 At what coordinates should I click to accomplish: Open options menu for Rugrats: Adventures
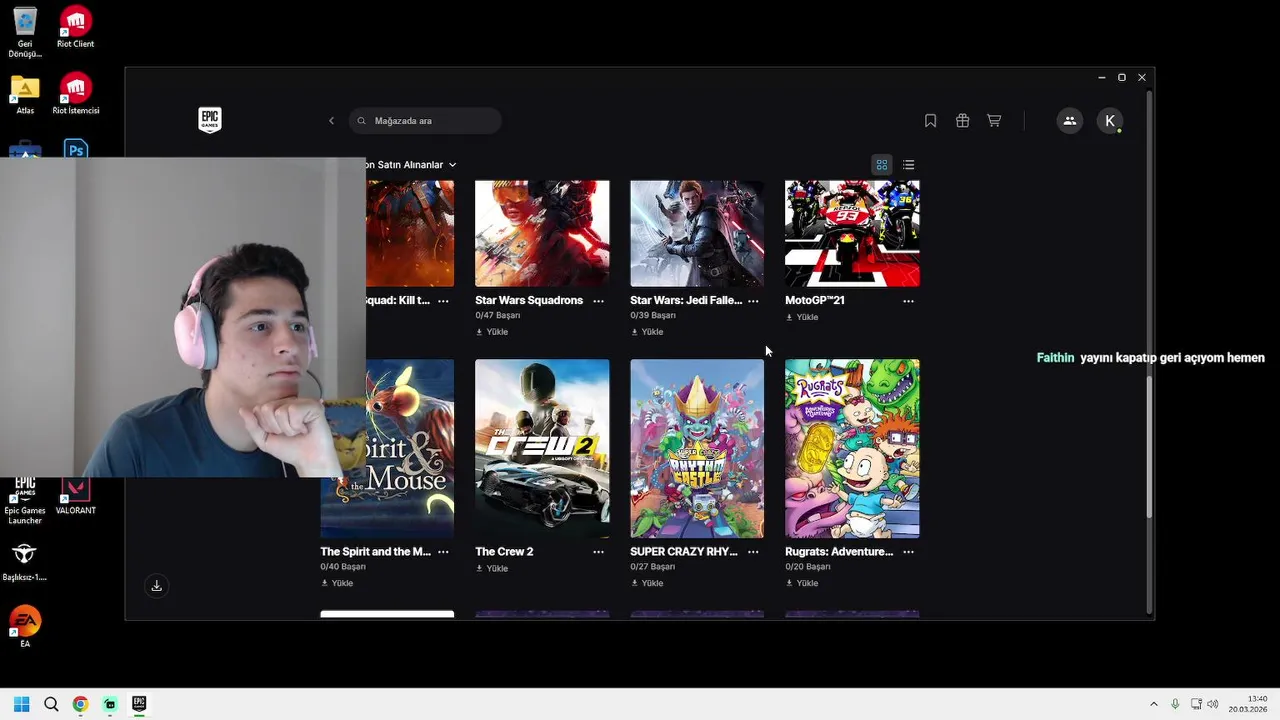[908, 552]
